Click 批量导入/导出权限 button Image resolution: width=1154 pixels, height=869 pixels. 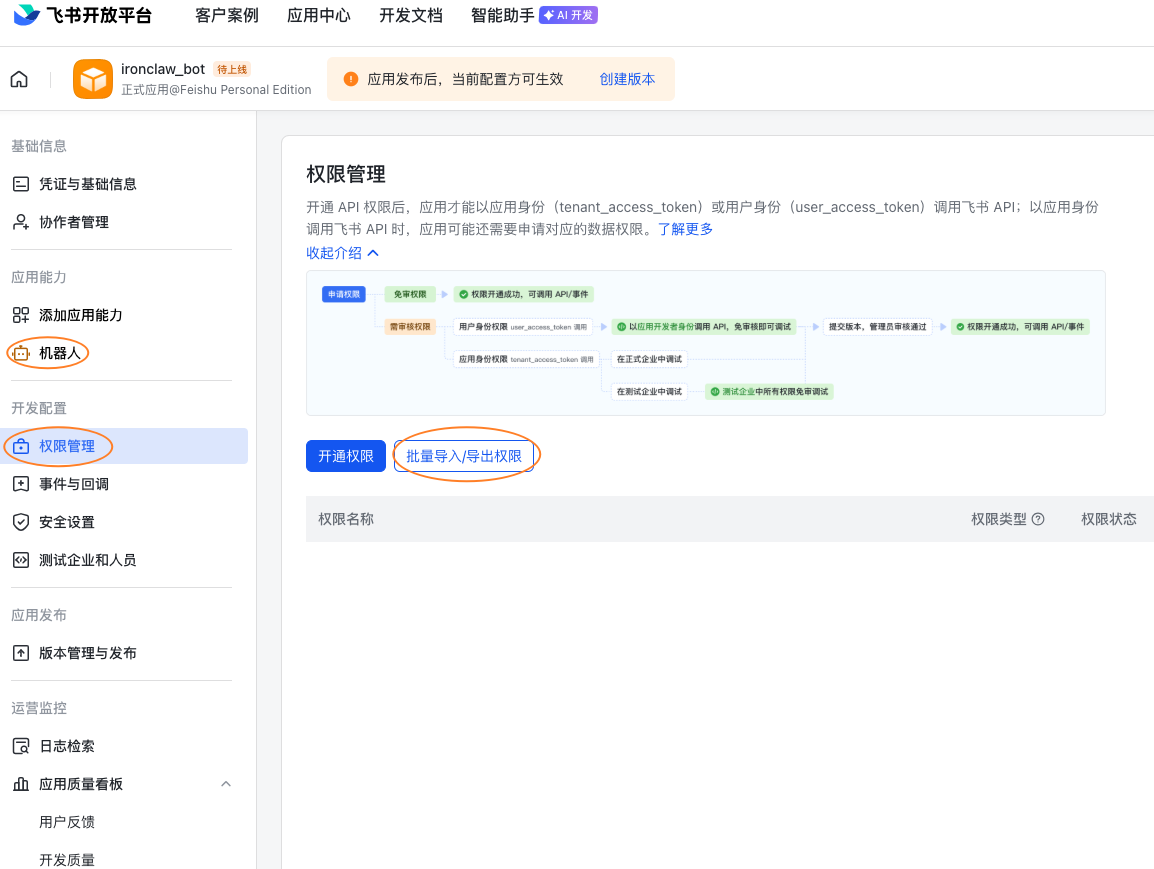click(x=464, y=456)
